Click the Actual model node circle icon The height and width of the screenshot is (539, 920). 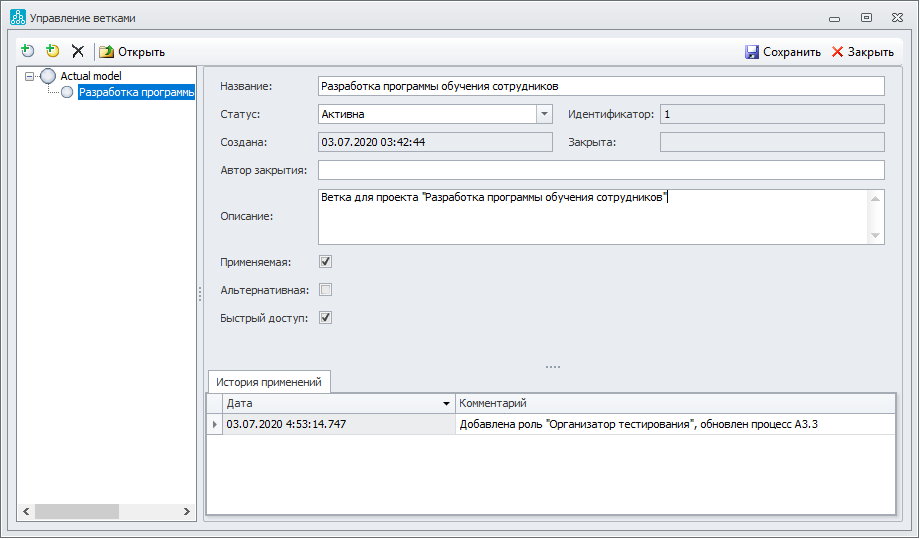(48, 76)
